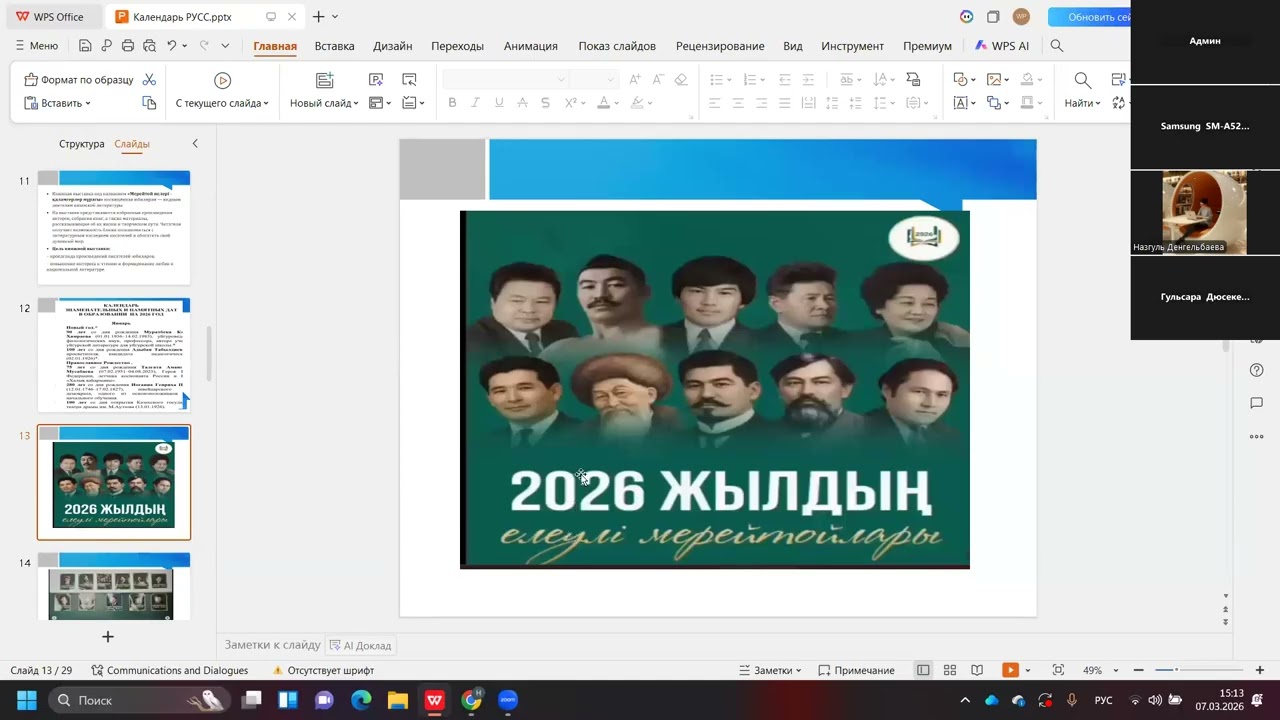Collapse the slide panel with the chevron
Screen dimensions: 1280x720
(195, 144)
